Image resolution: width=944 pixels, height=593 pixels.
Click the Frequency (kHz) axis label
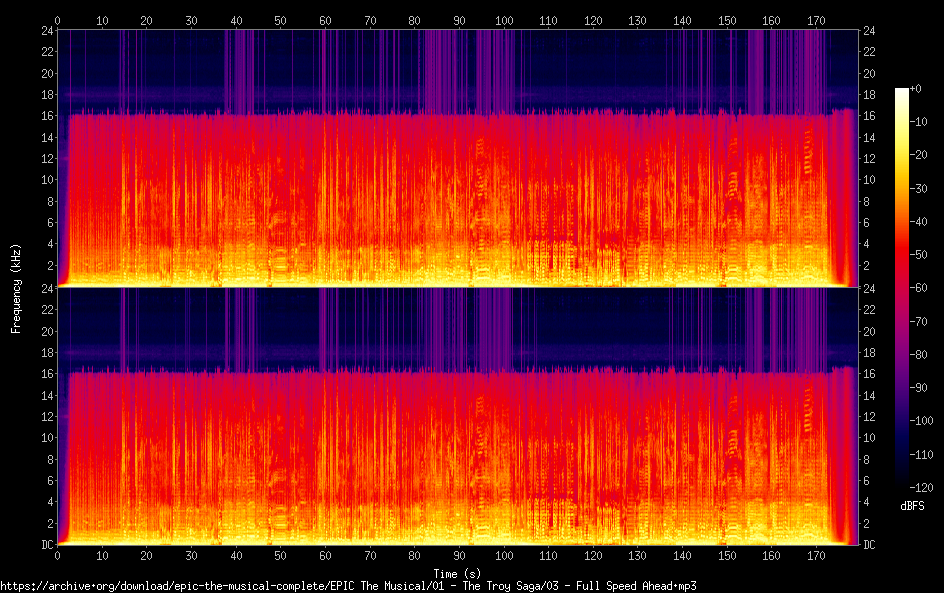pyautogui.click(x=15, y=287)
